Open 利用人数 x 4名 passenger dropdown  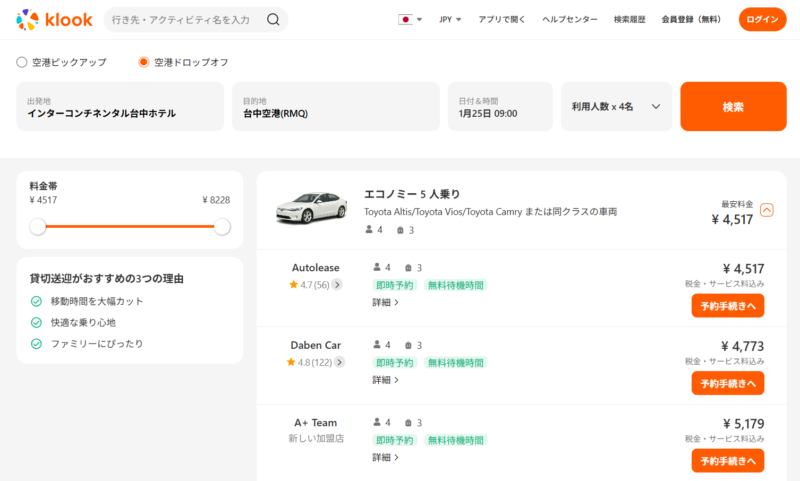616,106
